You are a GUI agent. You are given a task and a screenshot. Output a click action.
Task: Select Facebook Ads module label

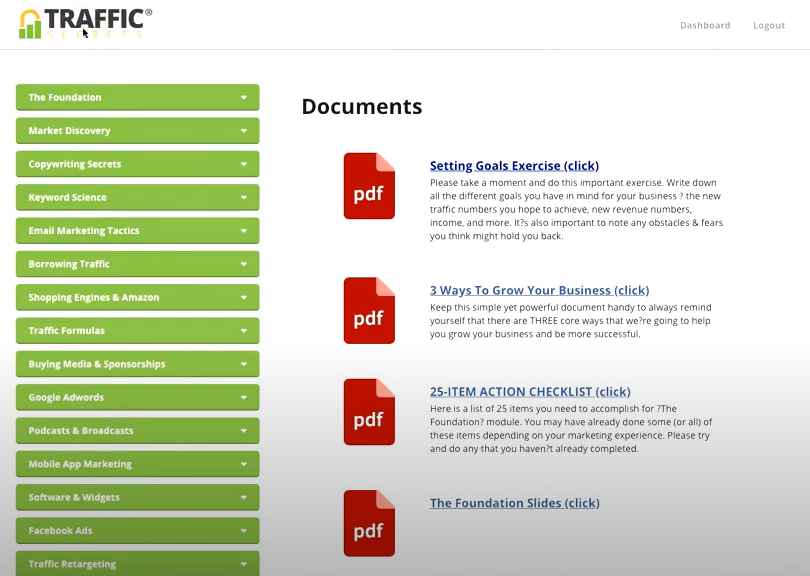coord(60,531)
